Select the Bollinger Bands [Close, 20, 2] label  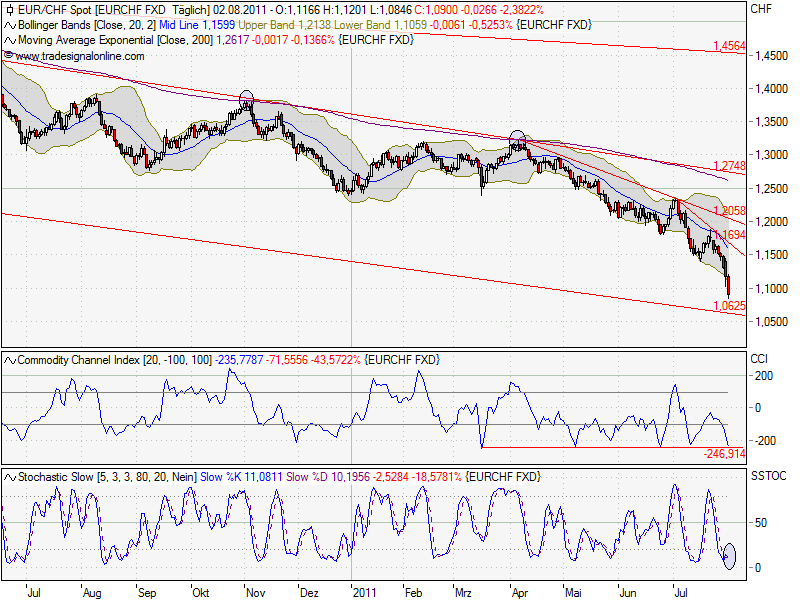point(87,25)
